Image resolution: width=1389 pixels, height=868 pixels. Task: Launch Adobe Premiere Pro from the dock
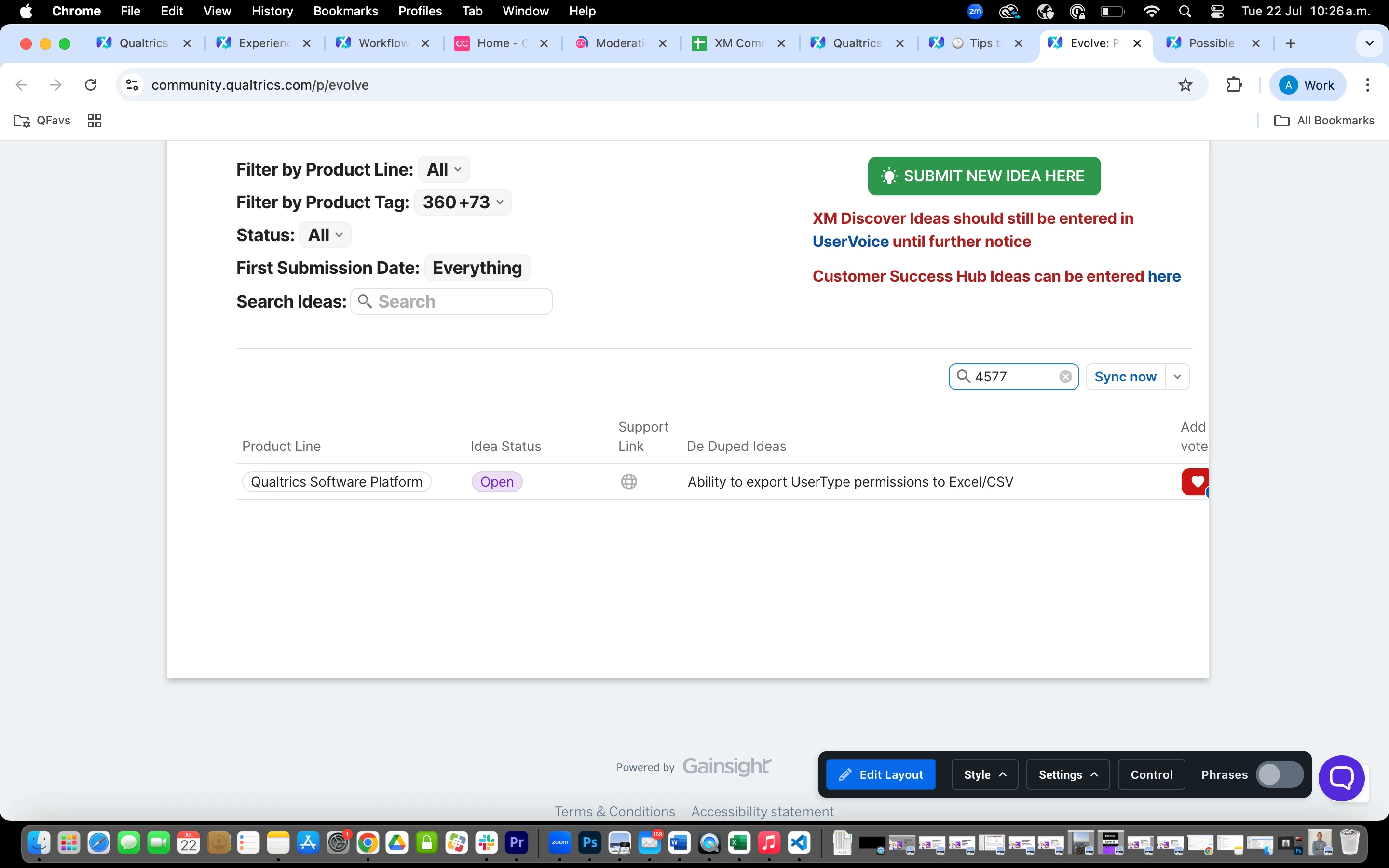[x=516, y=843]
